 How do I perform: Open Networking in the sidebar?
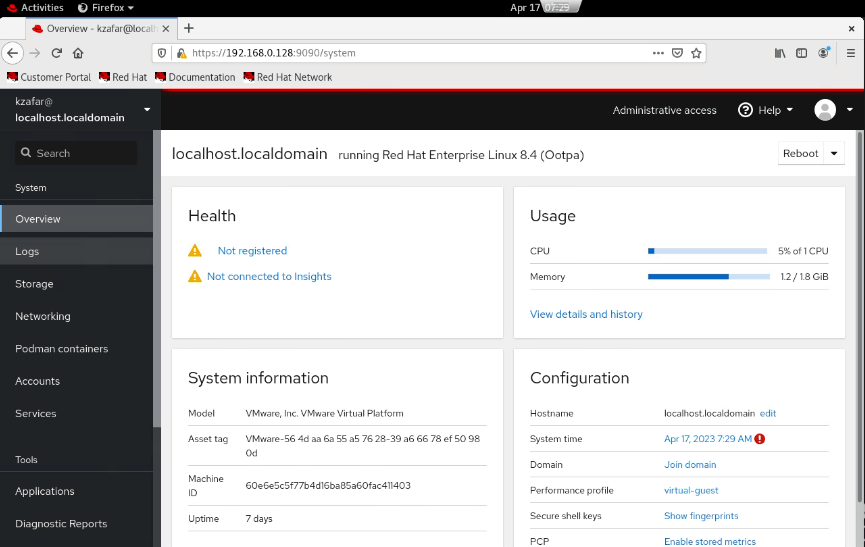[76, 316]
